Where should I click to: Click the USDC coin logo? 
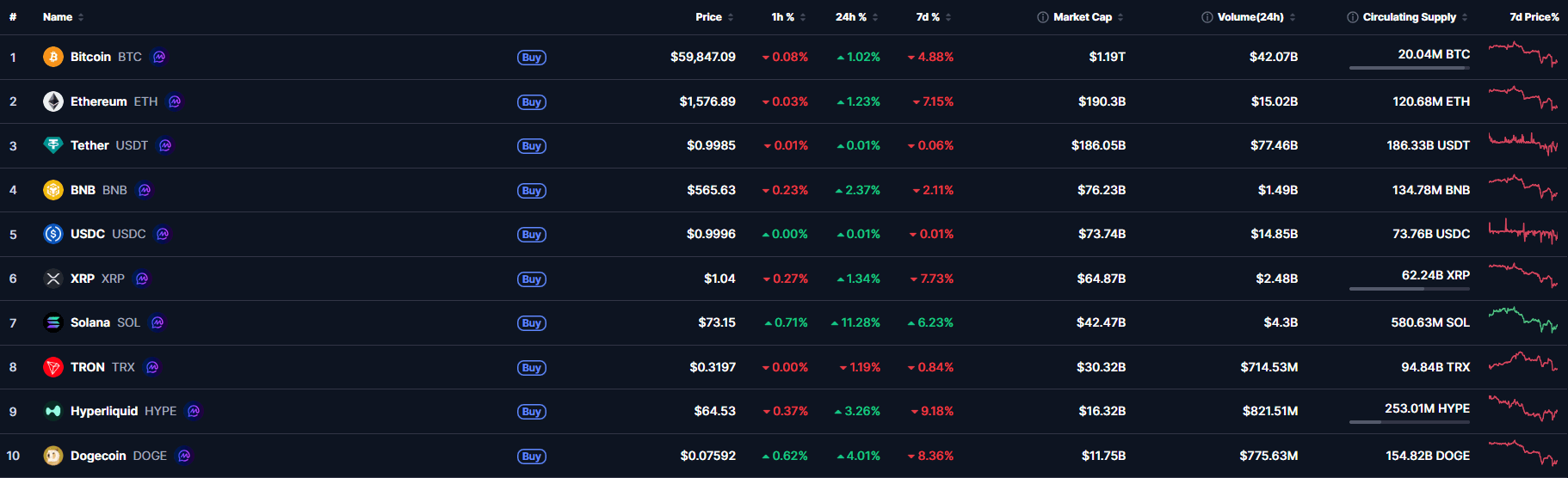coord(53,234)
